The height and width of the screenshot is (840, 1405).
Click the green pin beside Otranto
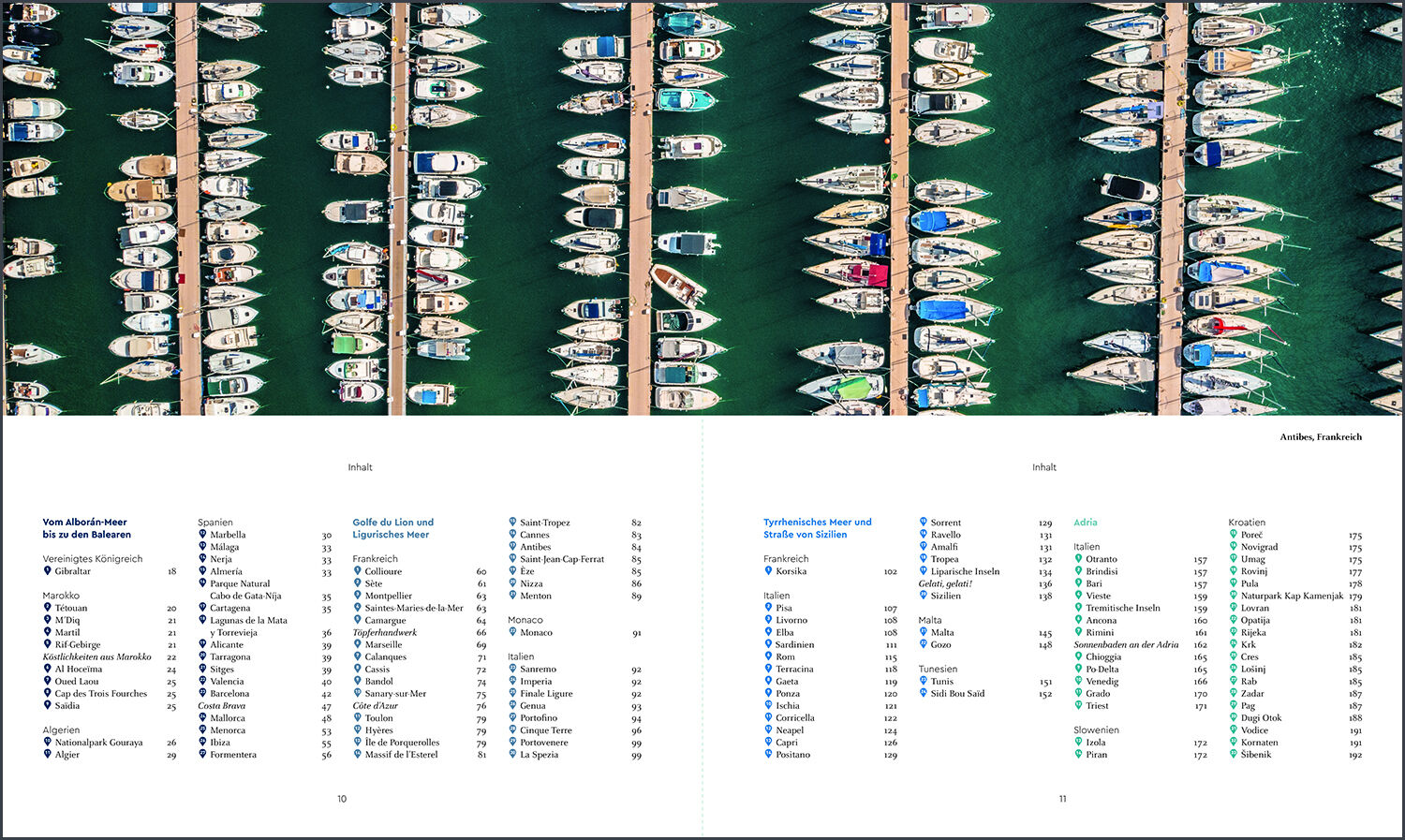pos(1078,558)
